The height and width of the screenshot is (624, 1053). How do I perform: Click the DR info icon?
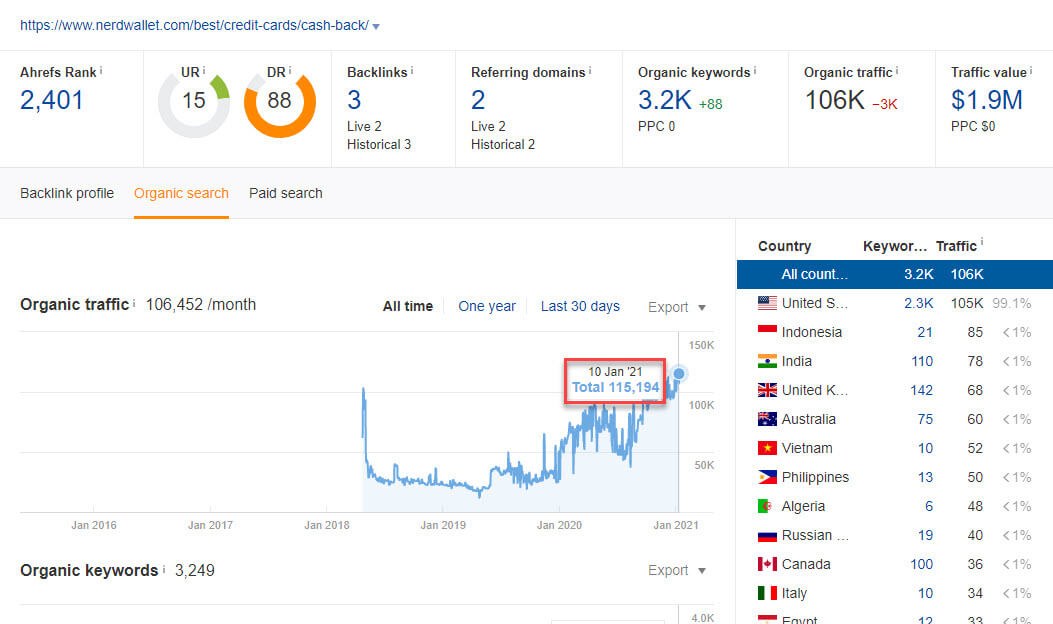[290, 70]
